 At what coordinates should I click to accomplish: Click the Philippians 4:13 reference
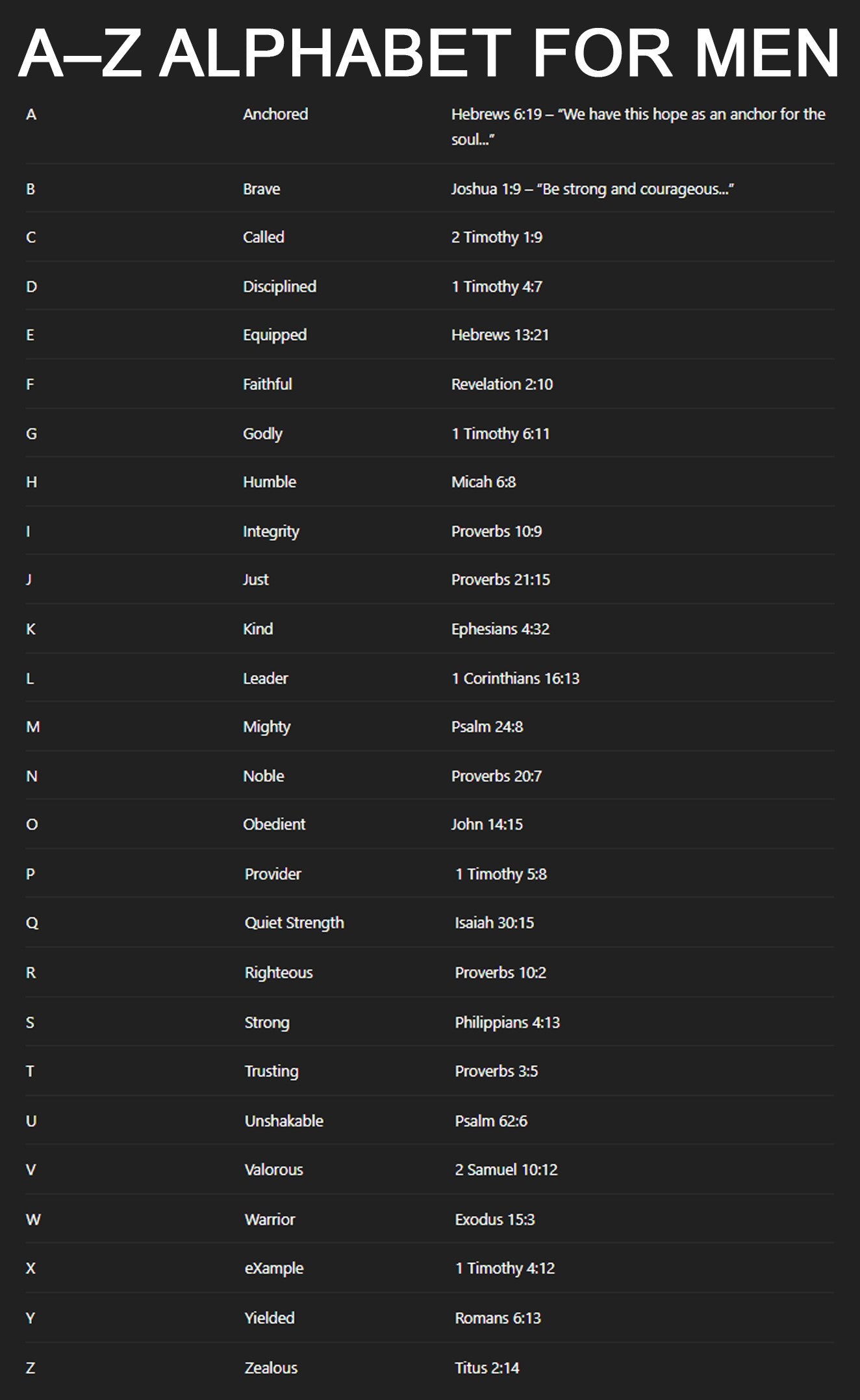point(507,1023)
